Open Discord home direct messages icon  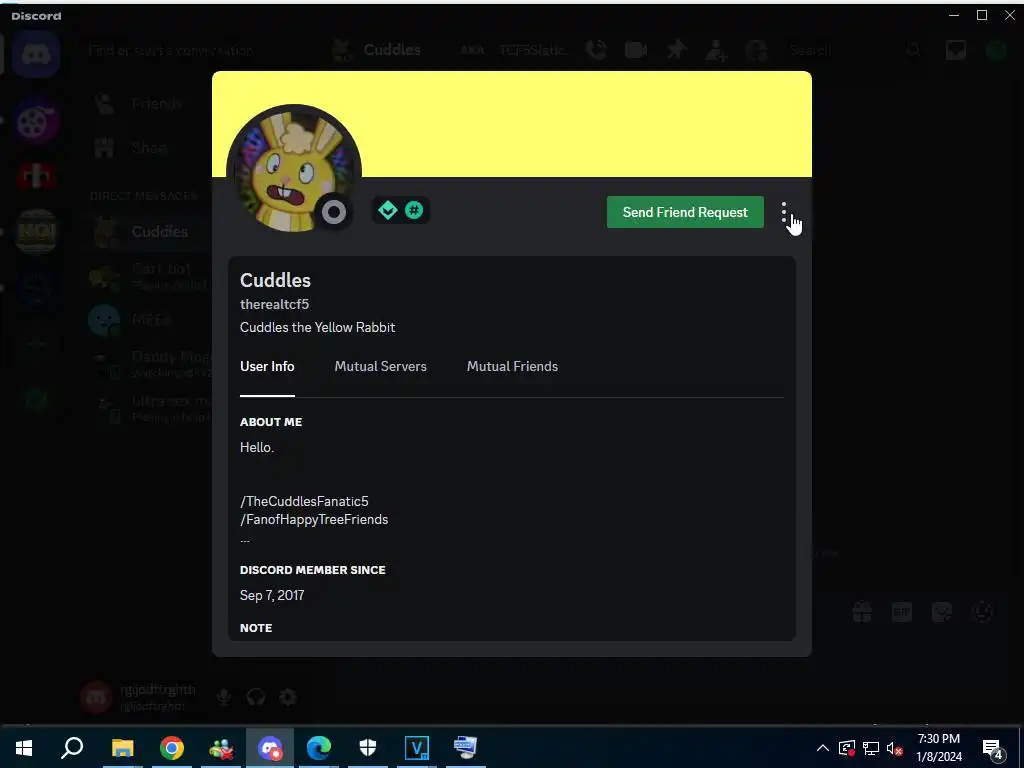click(x=36, y=54)
